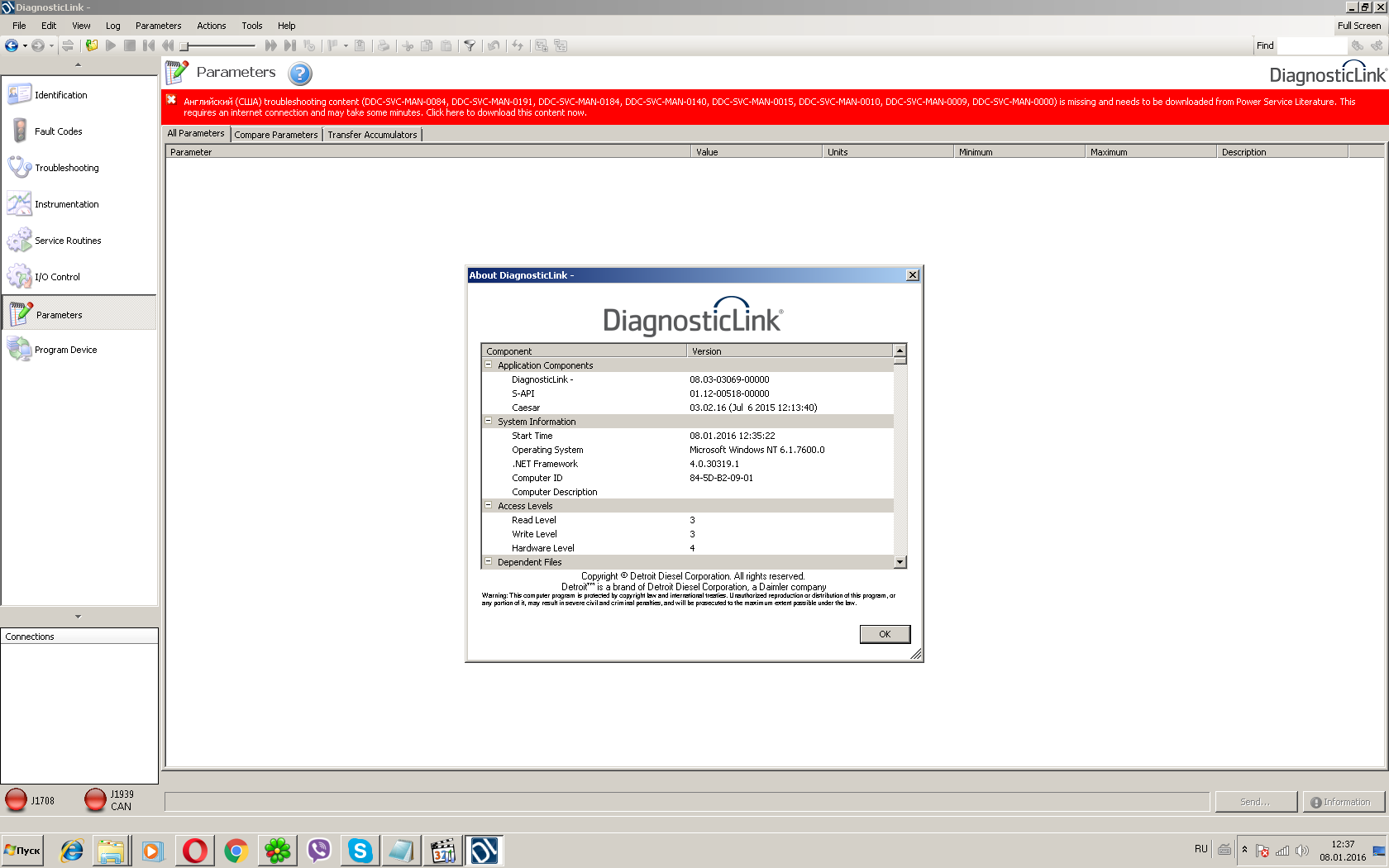
Task: Click the fast-forward log playback button
Action: (270, 46)
